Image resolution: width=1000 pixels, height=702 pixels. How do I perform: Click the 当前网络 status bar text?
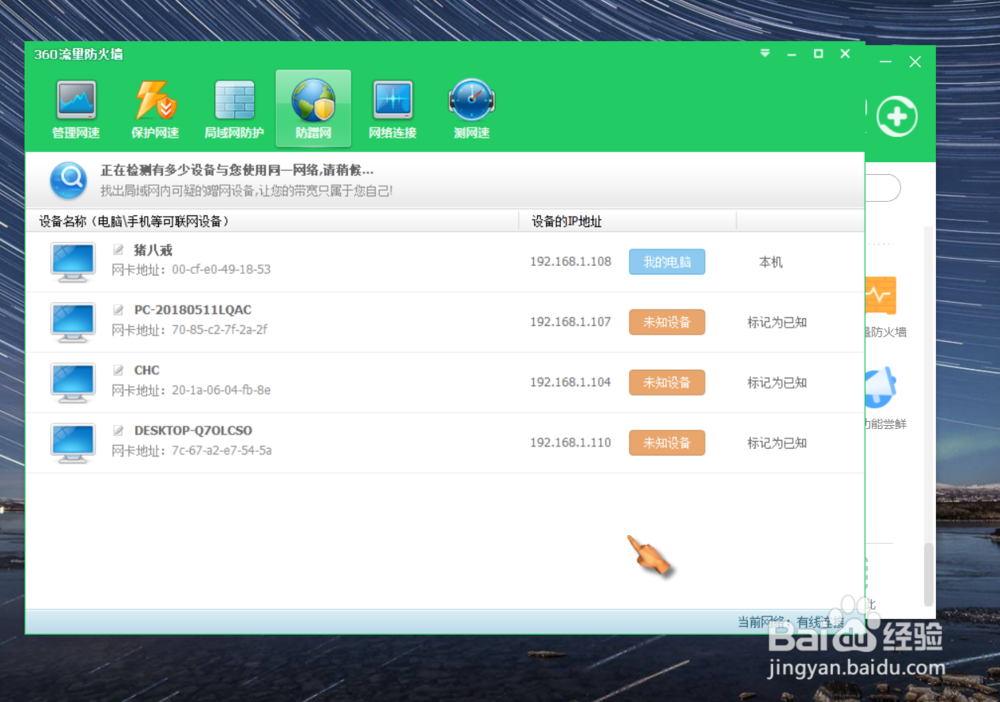click(791, 622)
